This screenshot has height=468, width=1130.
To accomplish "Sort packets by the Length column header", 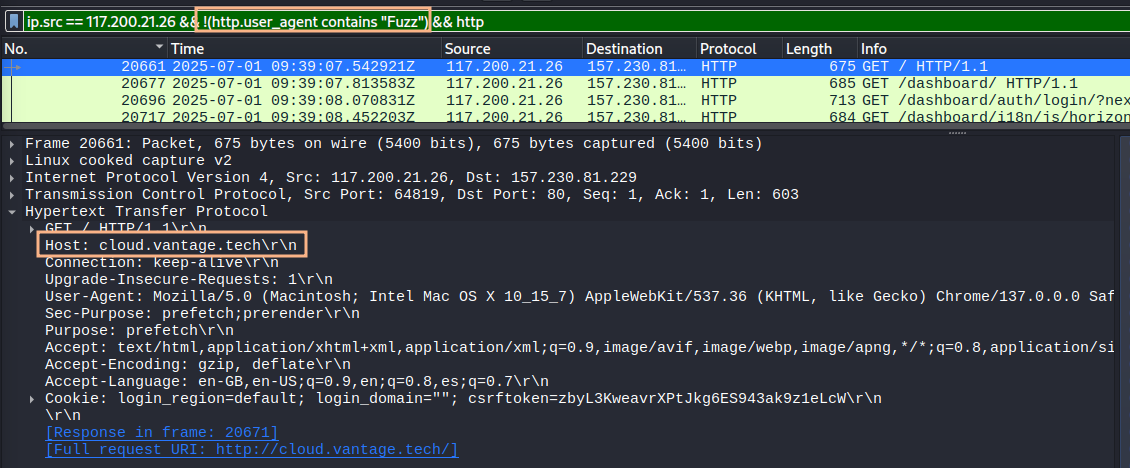I will 819,49.
